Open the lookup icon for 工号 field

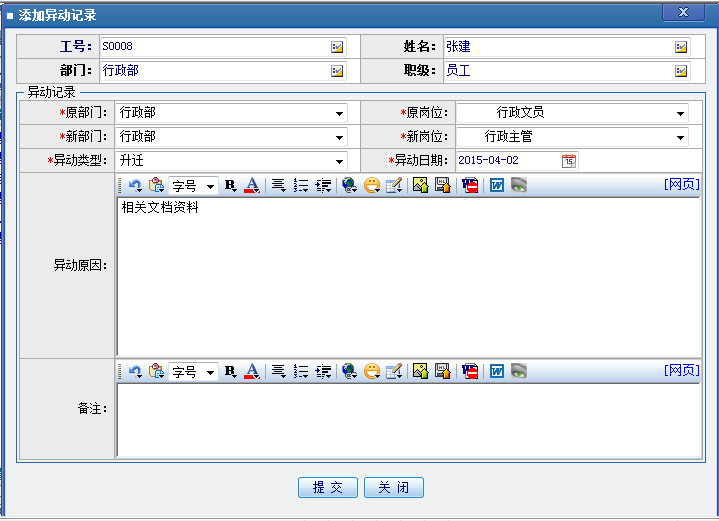tap(337, 47)
